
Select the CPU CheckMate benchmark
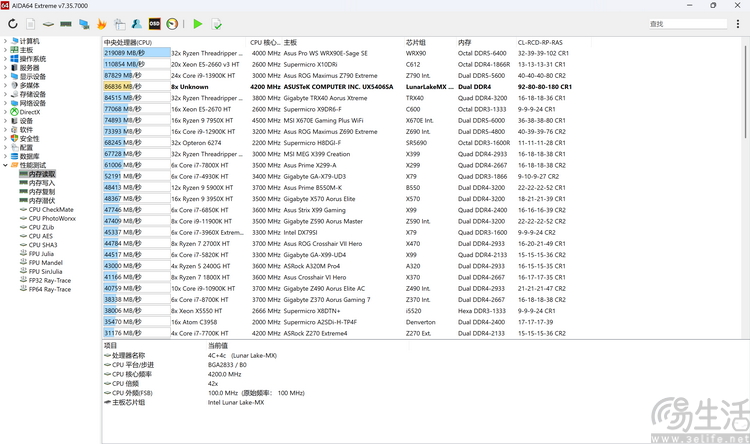[x=51, y=210]
